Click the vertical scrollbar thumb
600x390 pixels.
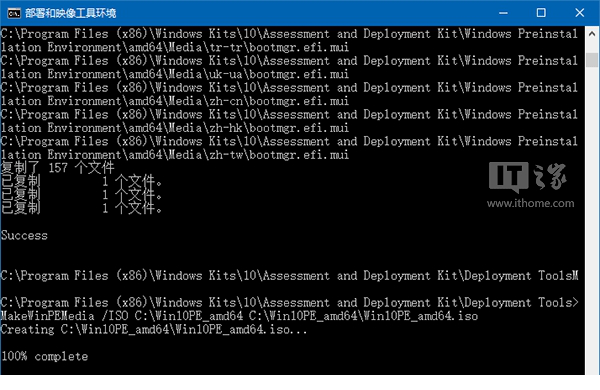click(592, 60)
